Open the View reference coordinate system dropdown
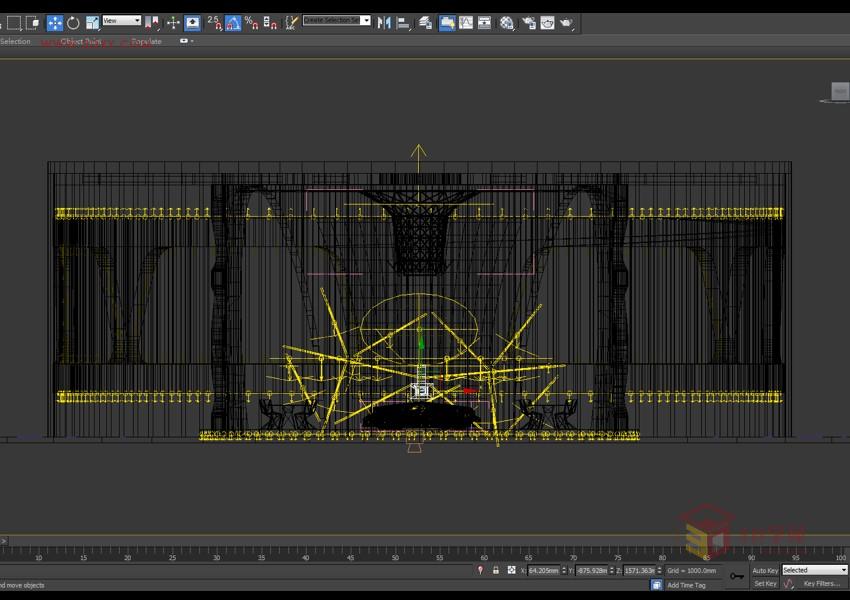850x600 pixels. 120,19
